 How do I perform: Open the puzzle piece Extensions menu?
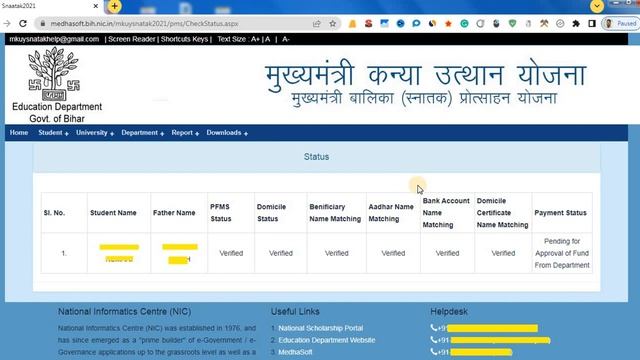point(576,24)
